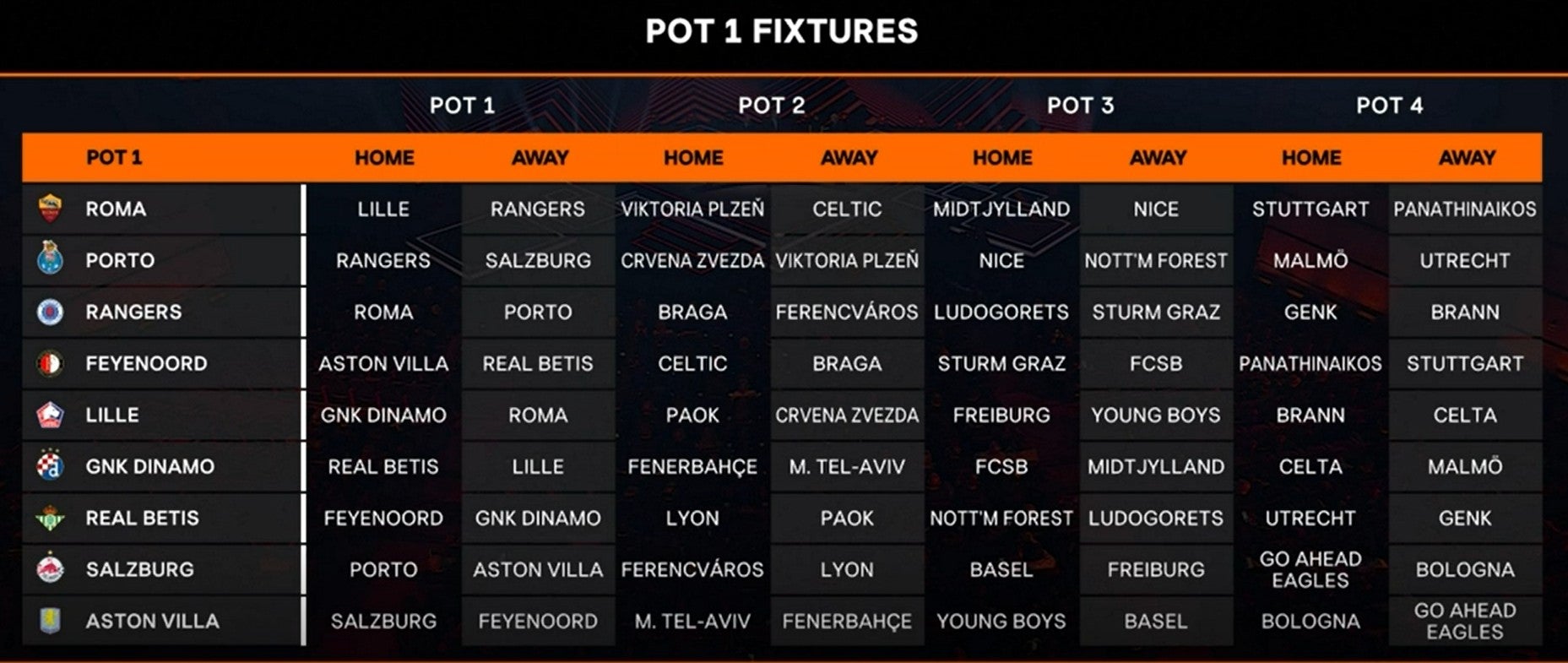
Task: Click the Aston Villa club crest icon
Action: [51, 621]
